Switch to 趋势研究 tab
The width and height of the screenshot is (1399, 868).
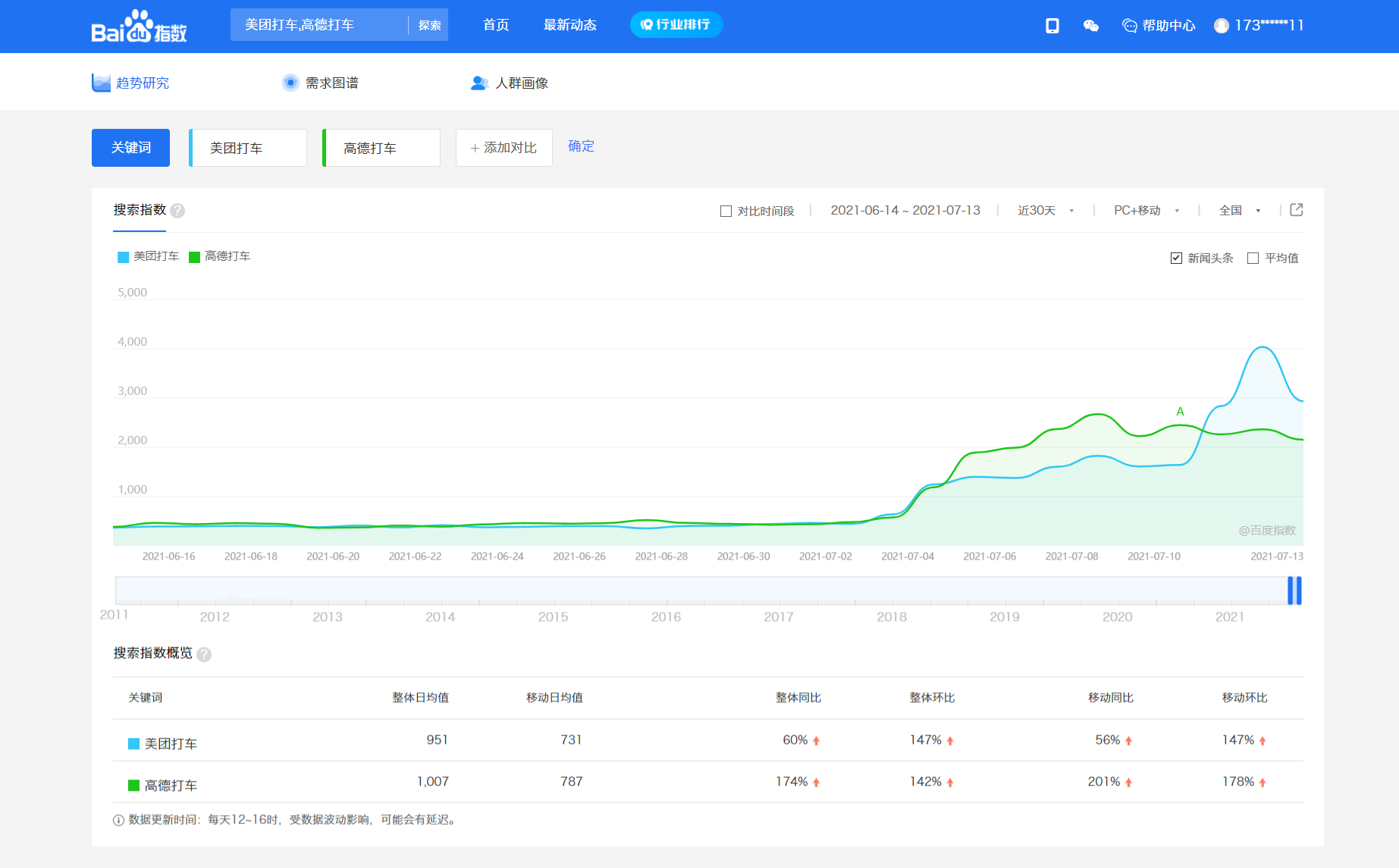130,83
